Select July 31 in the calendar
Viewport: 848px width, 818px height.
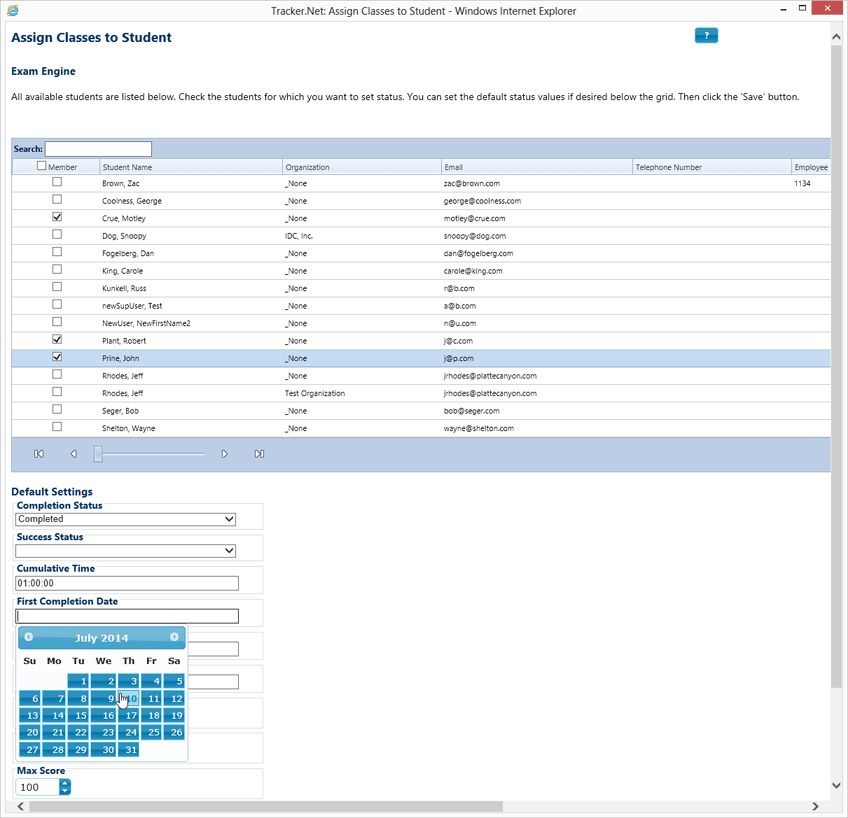(129, 749)
